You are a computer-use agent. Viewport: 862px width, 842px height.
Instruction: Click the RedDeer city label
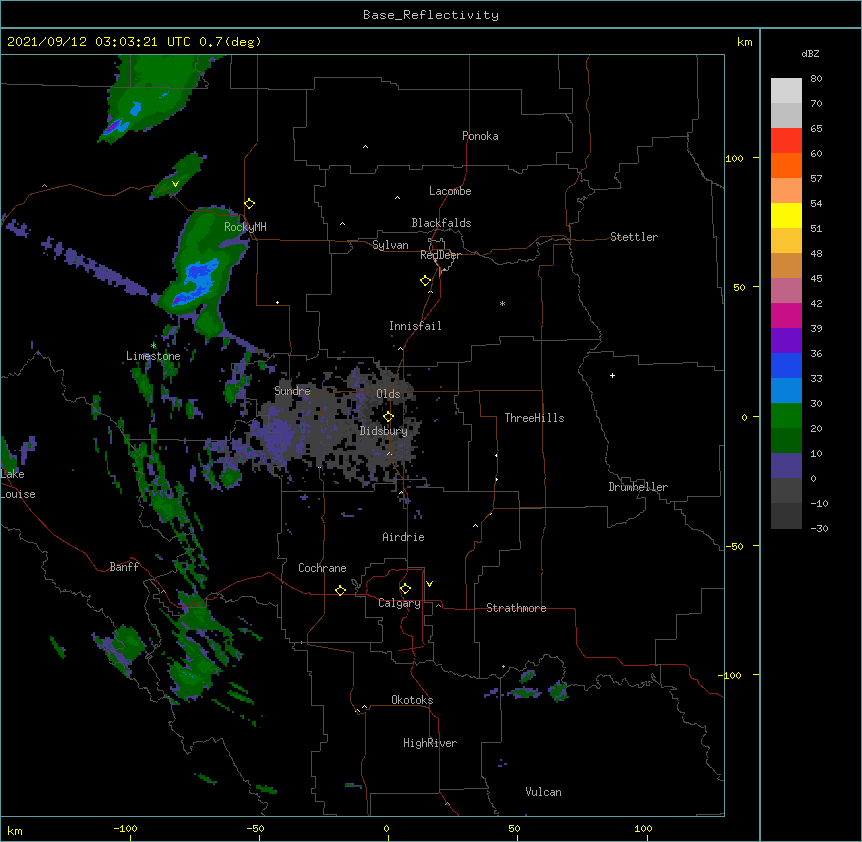[x=440, y=255]
